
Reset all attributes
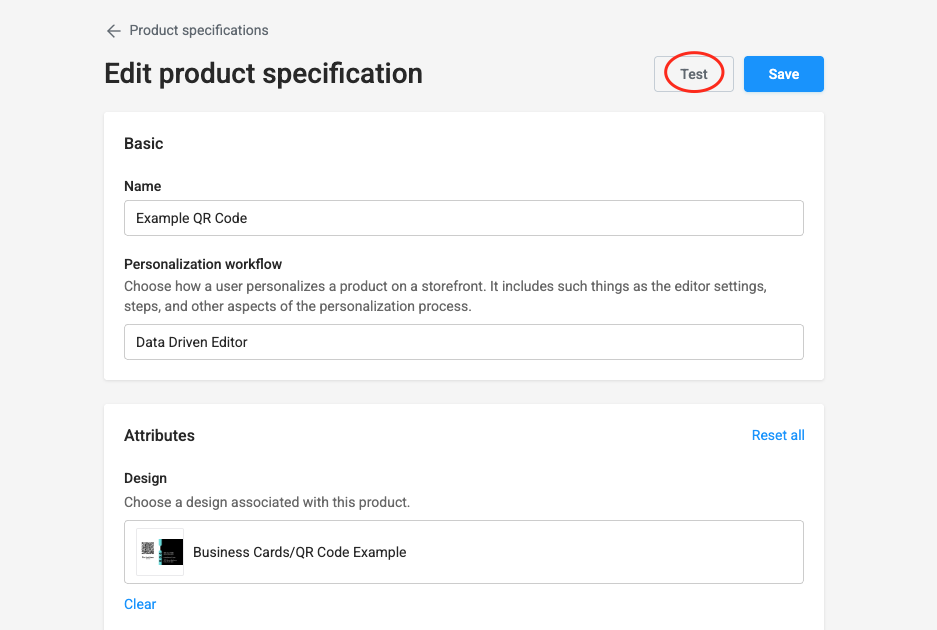click(778, 435)
